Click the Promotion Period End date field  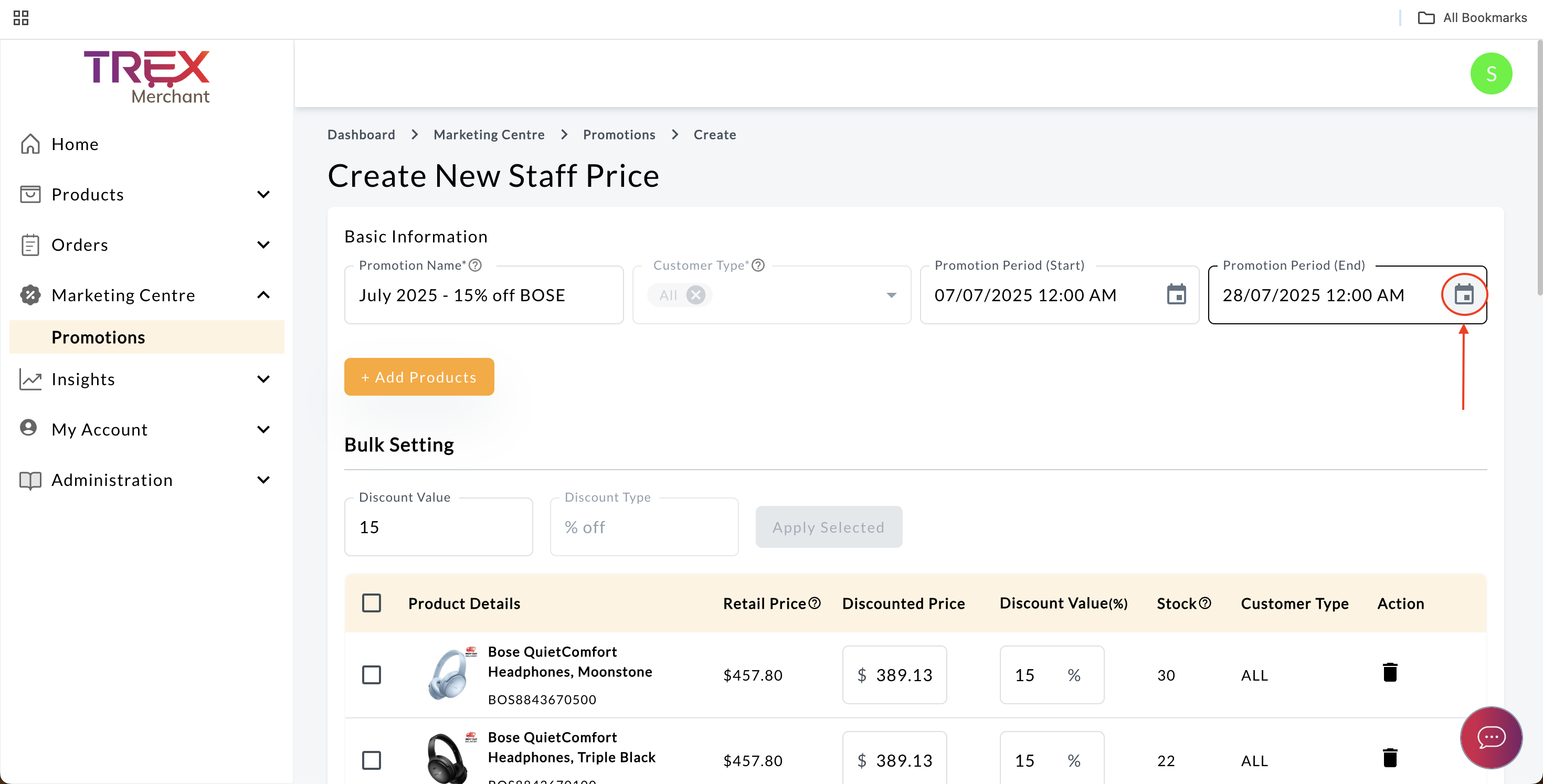pos(1347,295)
